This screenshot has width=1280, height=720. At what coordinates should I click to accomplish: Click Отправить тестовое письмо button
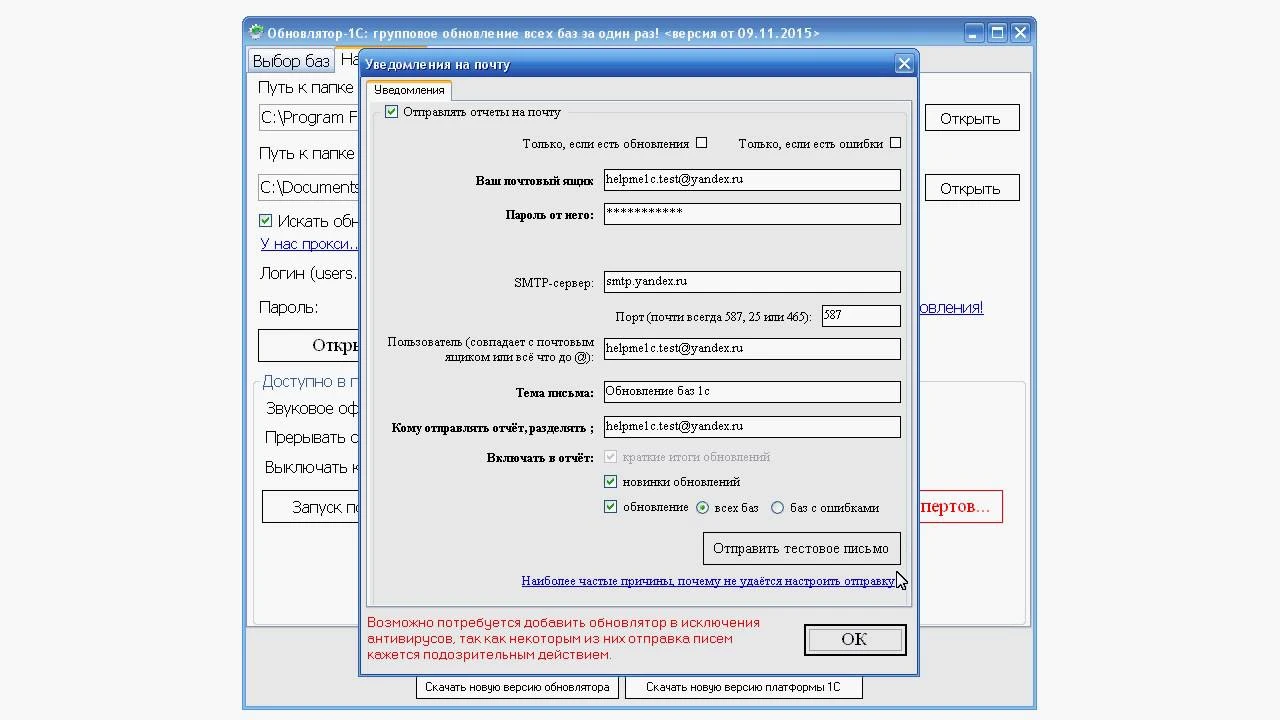tap(801, 548)
